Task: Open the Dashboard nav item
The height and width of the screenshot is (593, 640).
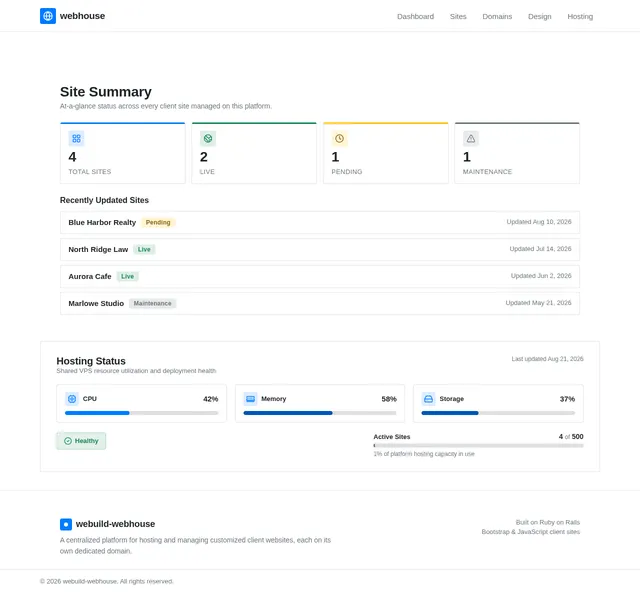Action: click(x=416, y=16)
